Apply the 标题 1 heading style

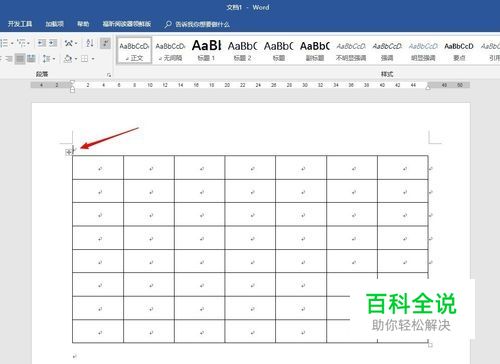tap(206, 50)
